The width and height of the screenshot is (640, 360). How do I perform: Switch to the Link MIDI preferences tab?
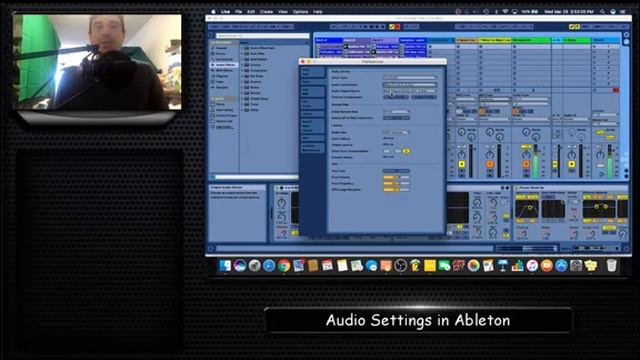point(313,91)
